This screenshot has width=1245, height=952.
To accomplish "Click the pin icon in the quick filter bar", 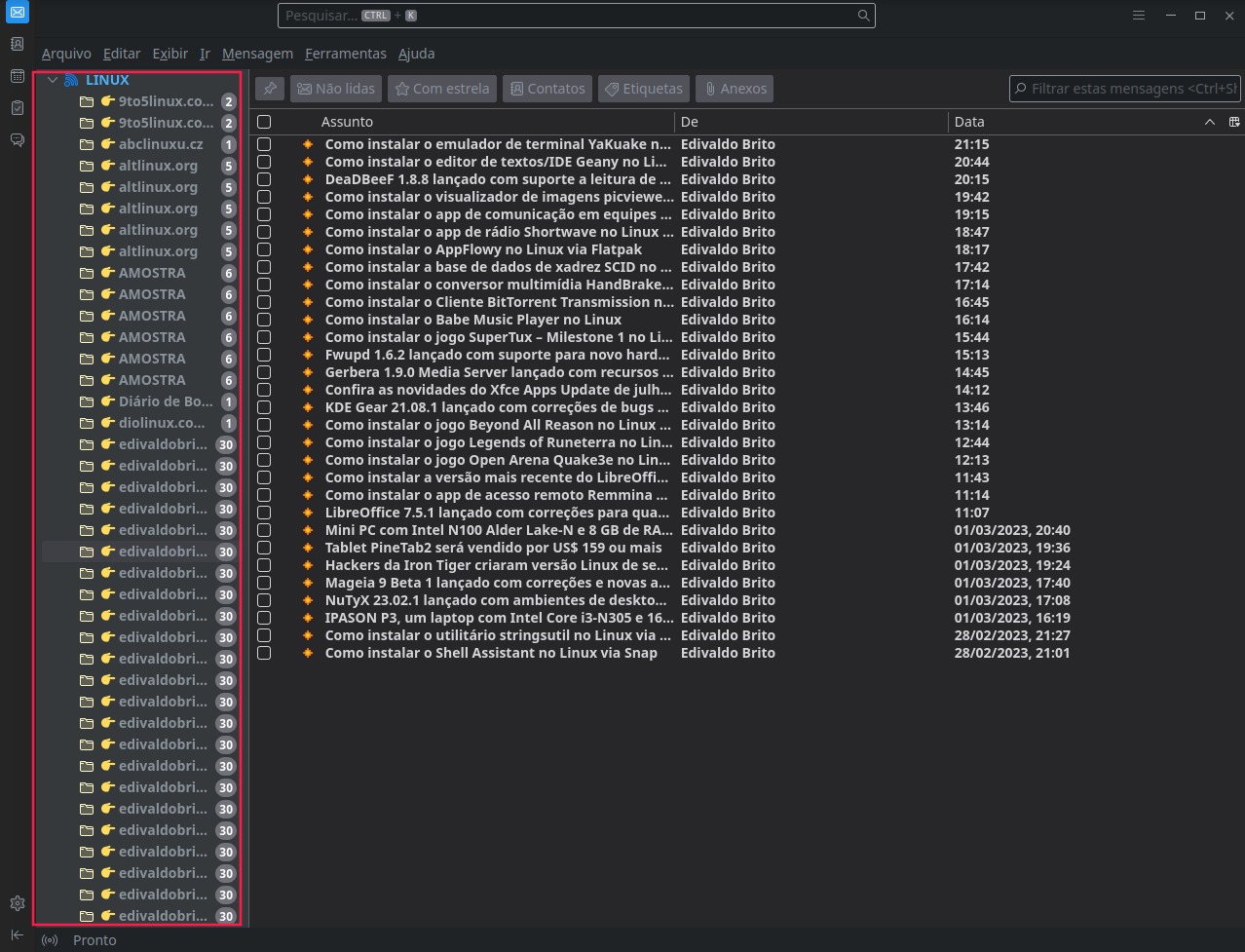I will point(270,89).
